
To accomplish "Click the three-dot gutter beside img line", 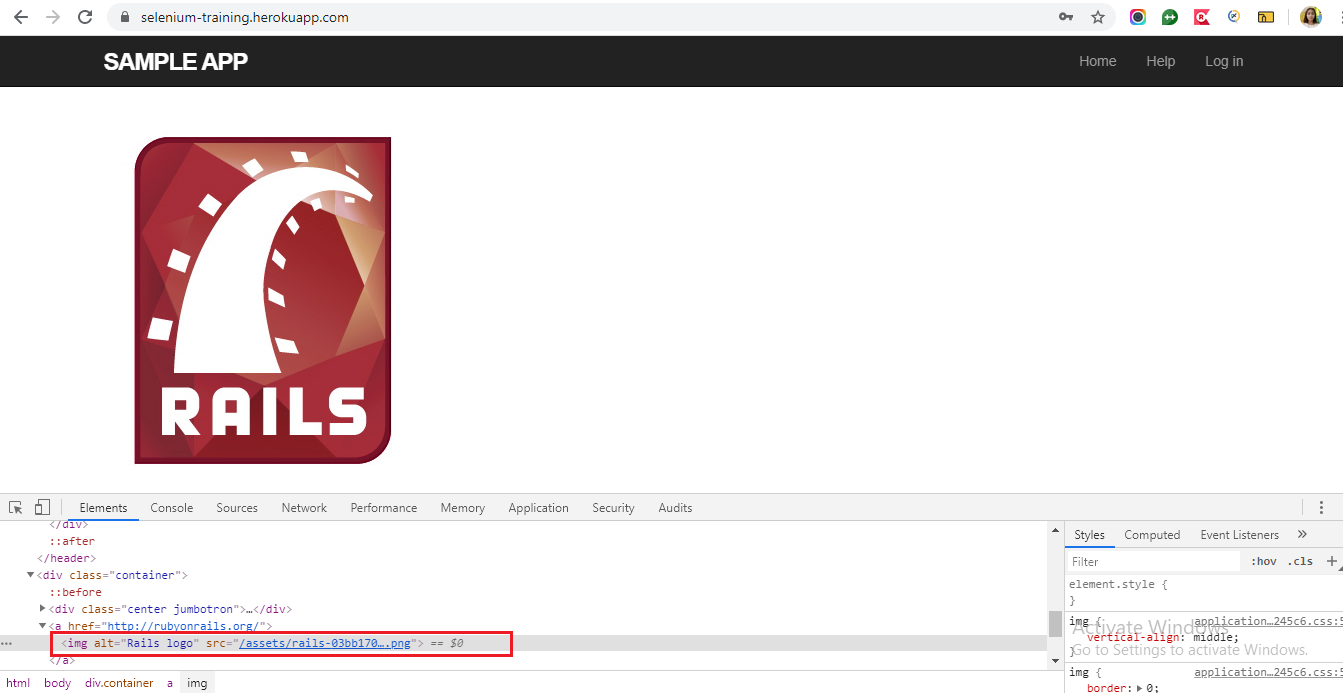I will (6, 643).
